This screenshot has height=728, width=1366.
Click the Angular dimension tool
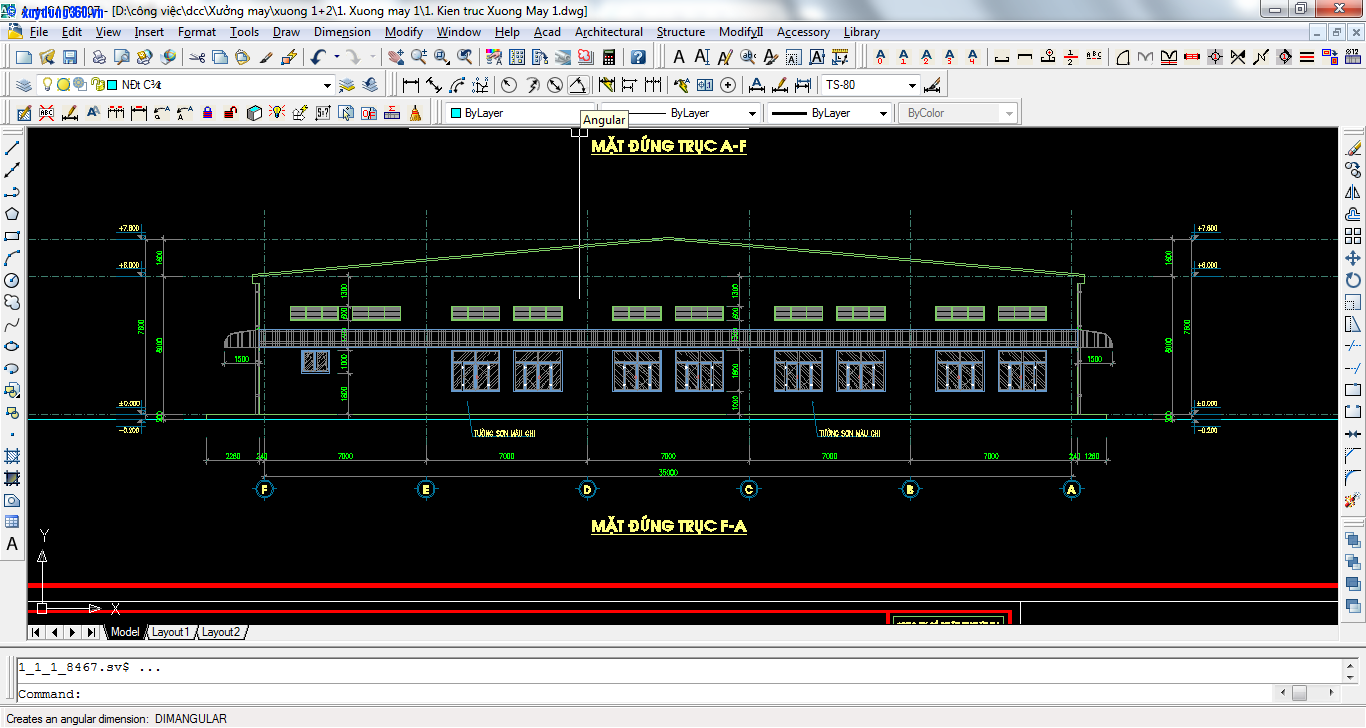(x=578, y=85)
